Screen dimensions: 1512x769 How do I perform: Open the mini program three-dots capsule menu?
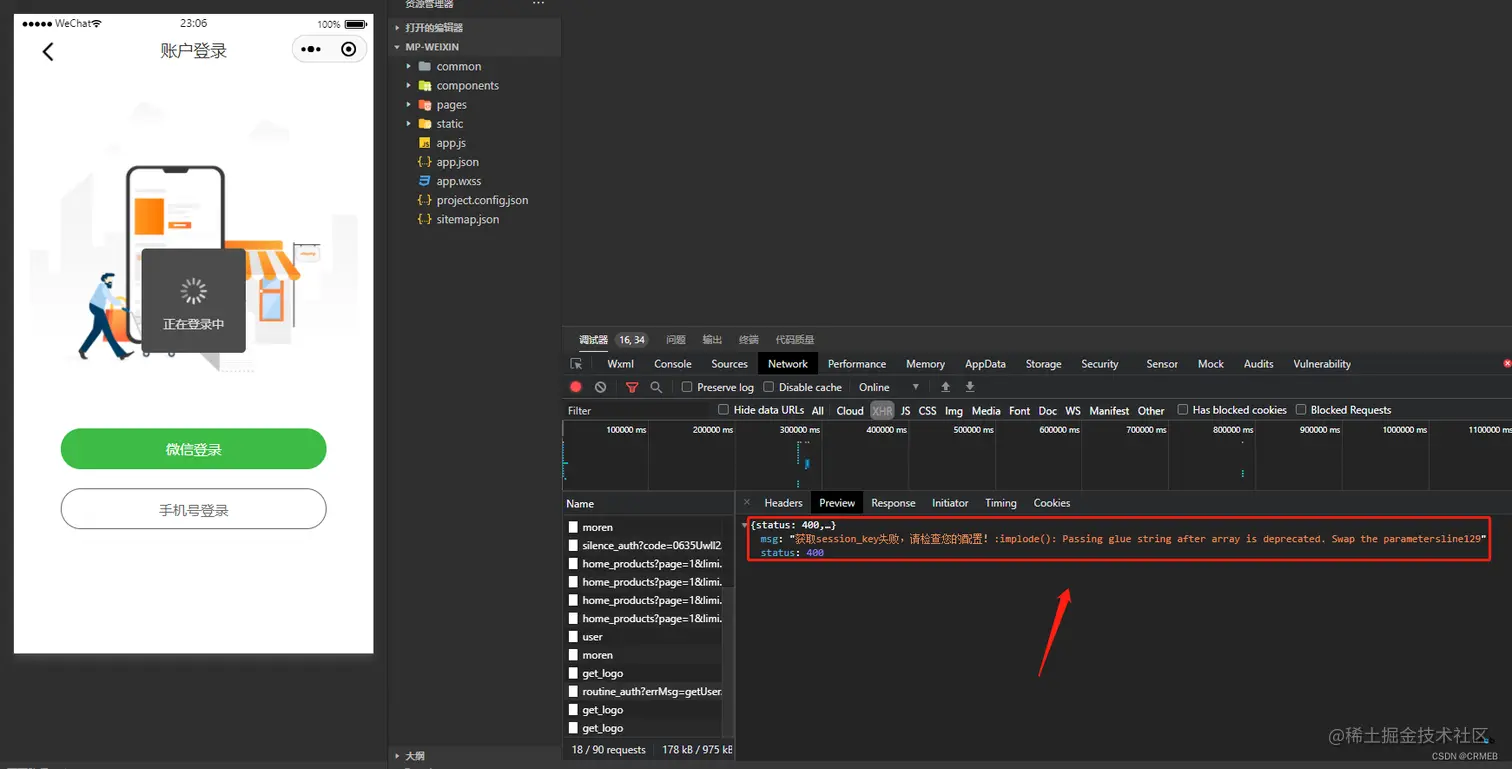(x=311, y=49)
